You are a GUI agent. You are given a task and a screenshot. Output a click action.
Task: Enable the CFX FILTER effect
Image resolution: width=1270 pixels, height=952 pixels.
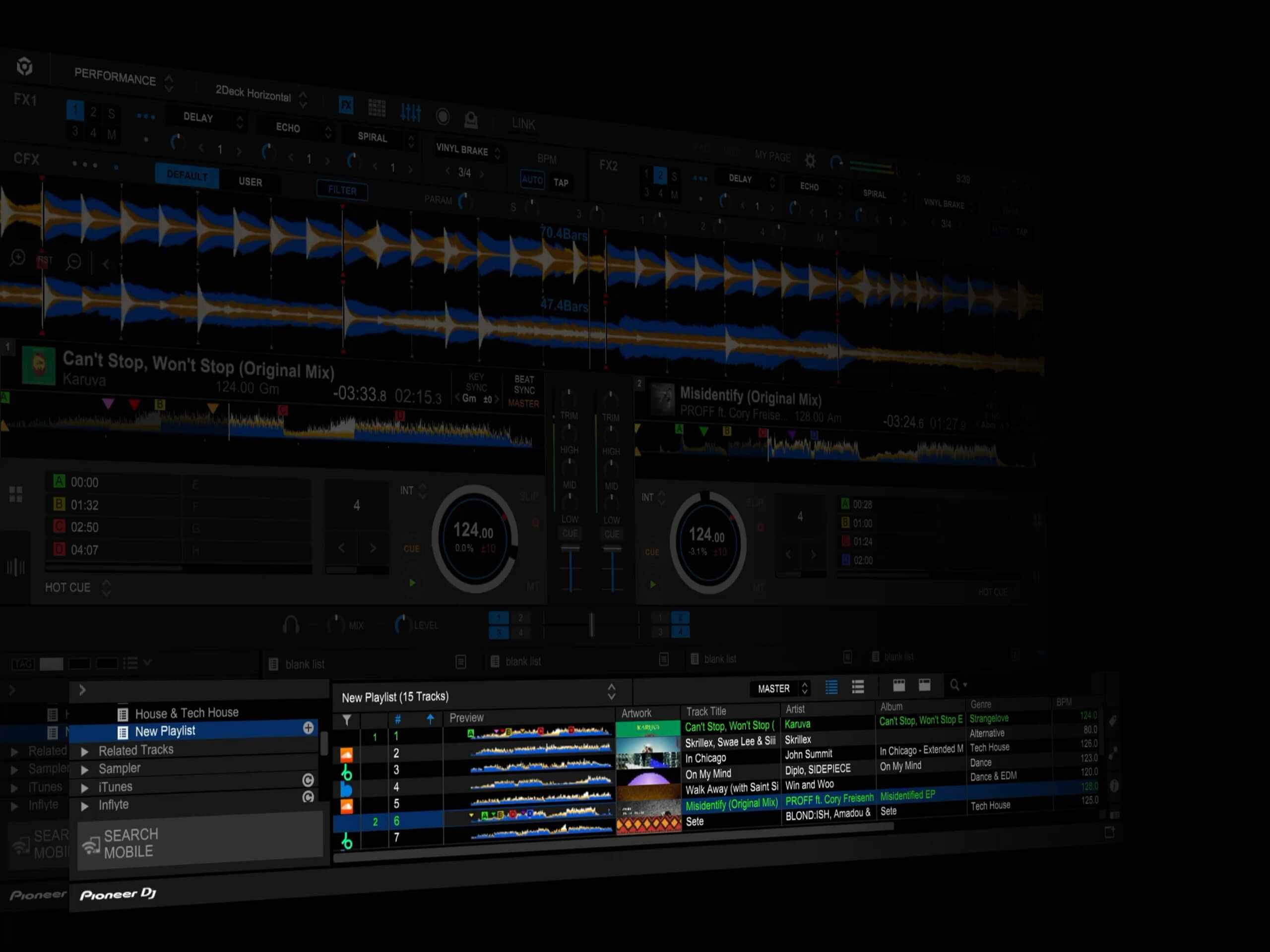[x=342, y=190]
